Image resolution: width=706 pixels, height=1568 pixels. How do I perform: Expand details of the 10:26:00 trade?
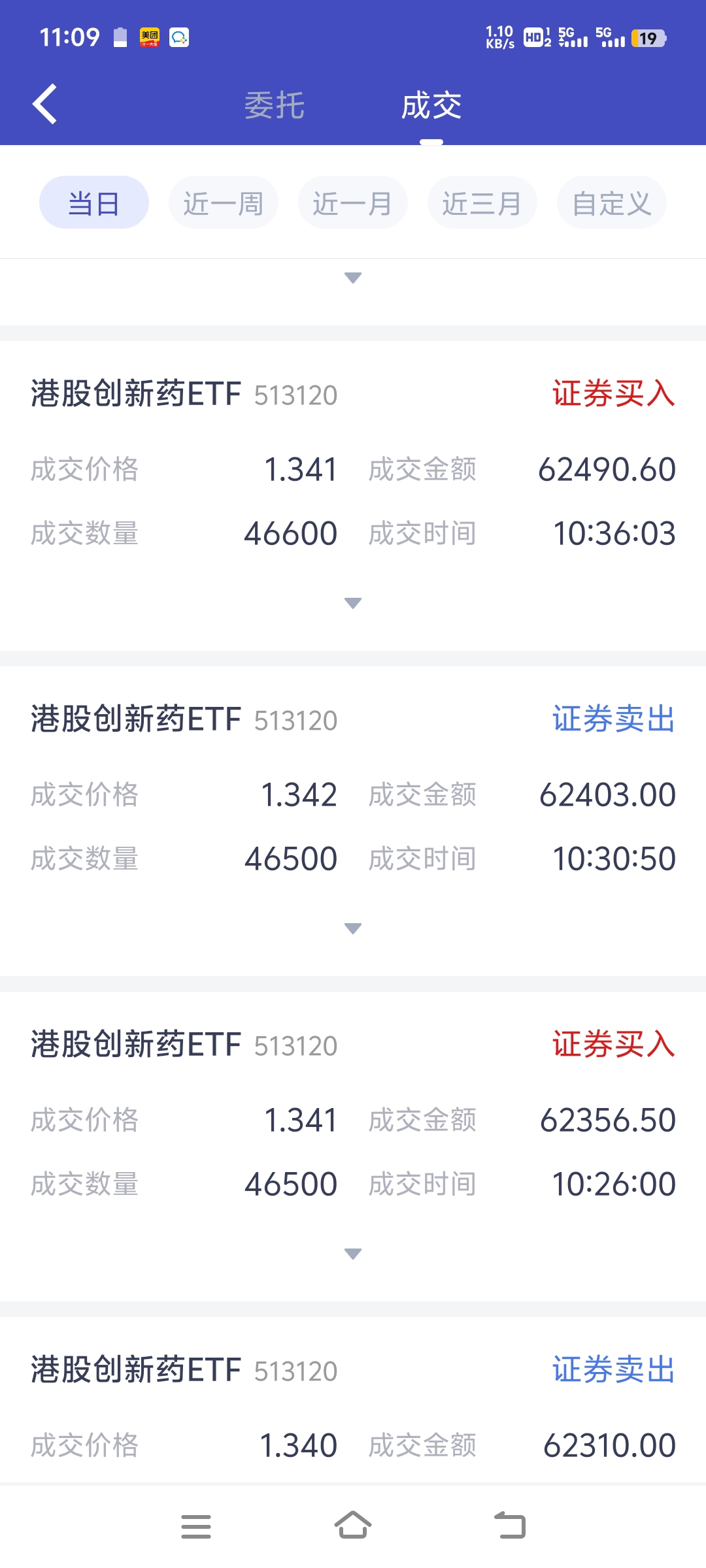pyautogui.click(x=353, y=1254)
